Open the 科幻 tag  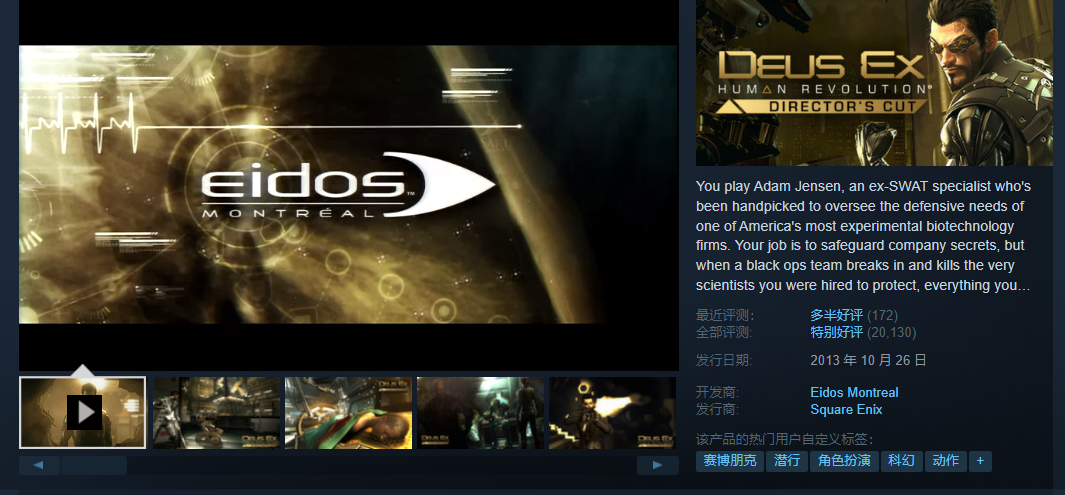pyautogui.click(x=901, y=461)
